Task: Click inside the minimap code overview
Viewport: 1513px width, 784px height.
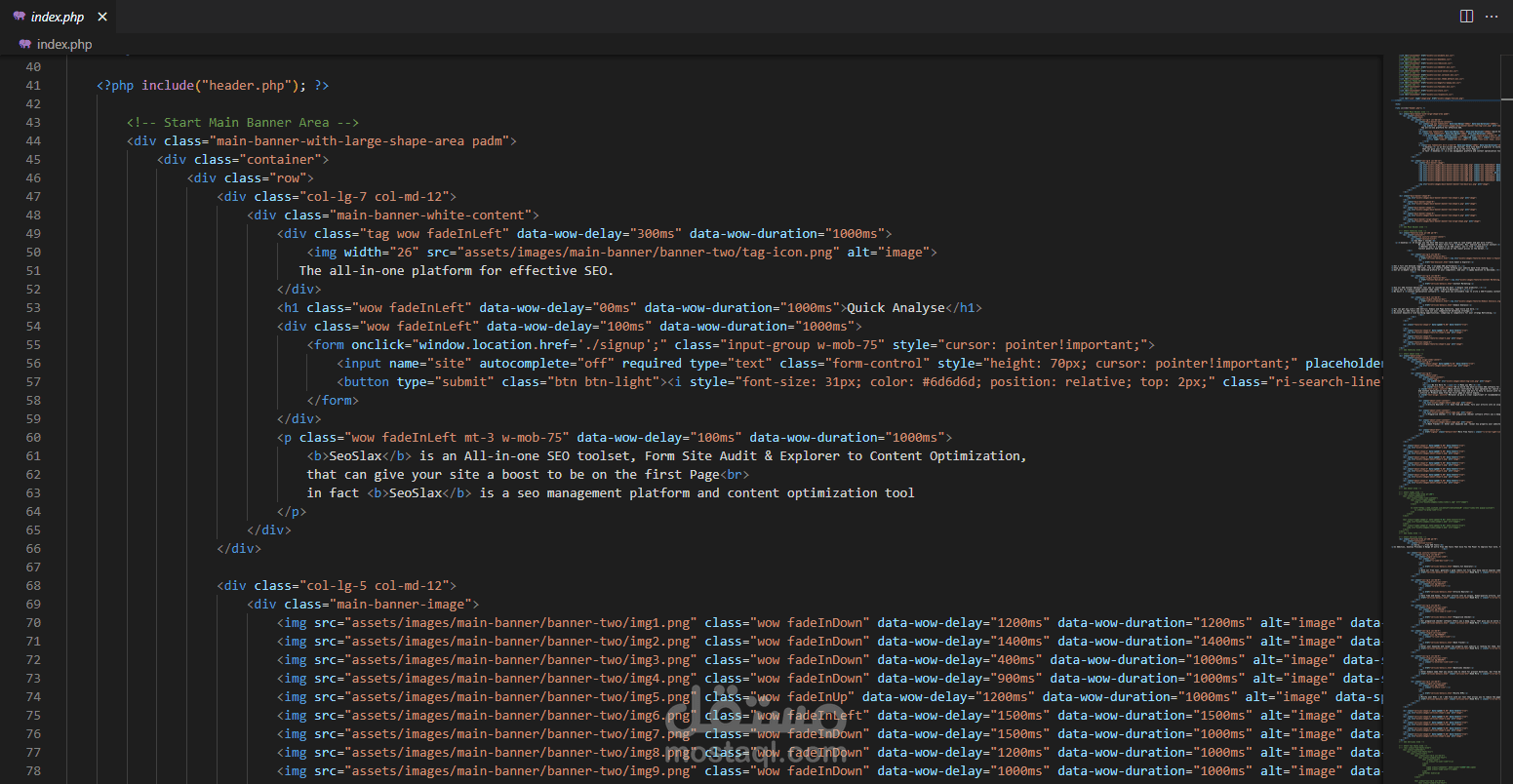Action: (x=1448, y=419)
